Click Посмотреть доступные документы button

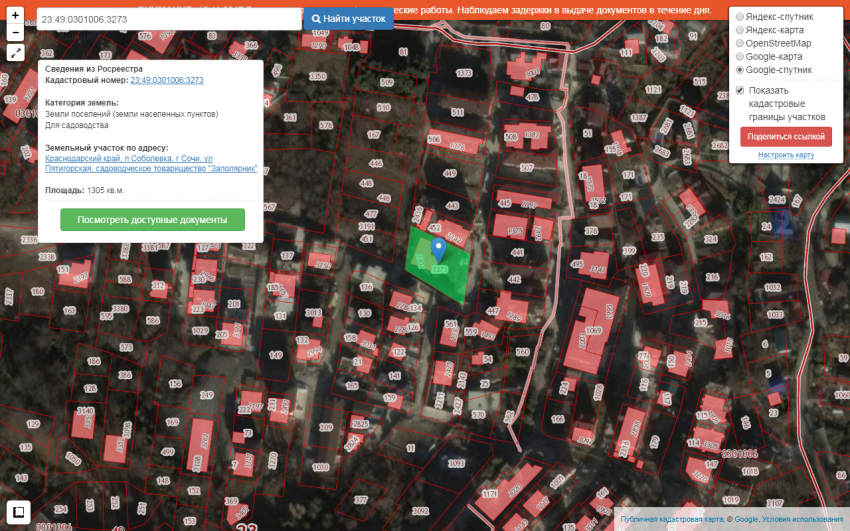coord(152,220)
